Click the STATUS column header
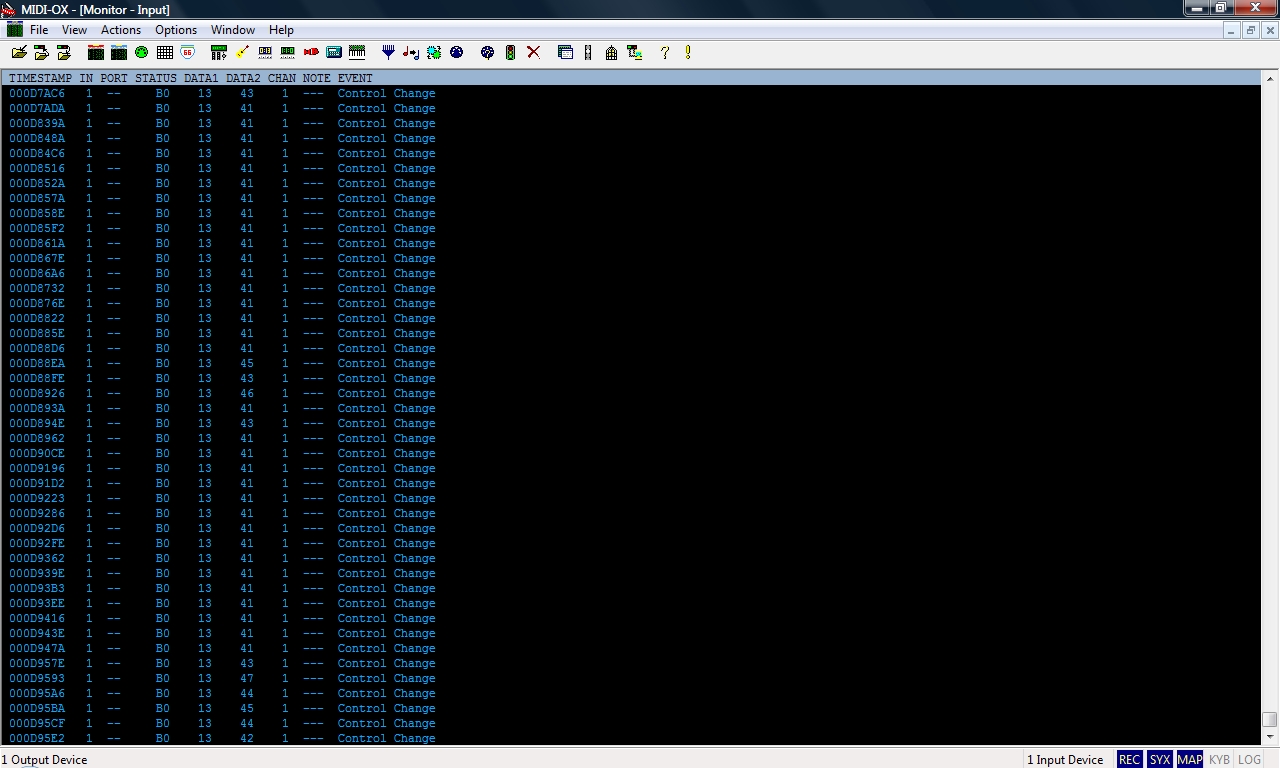Screen dimensions: 1280x768 pyautogui.click(x=156, y=78)
